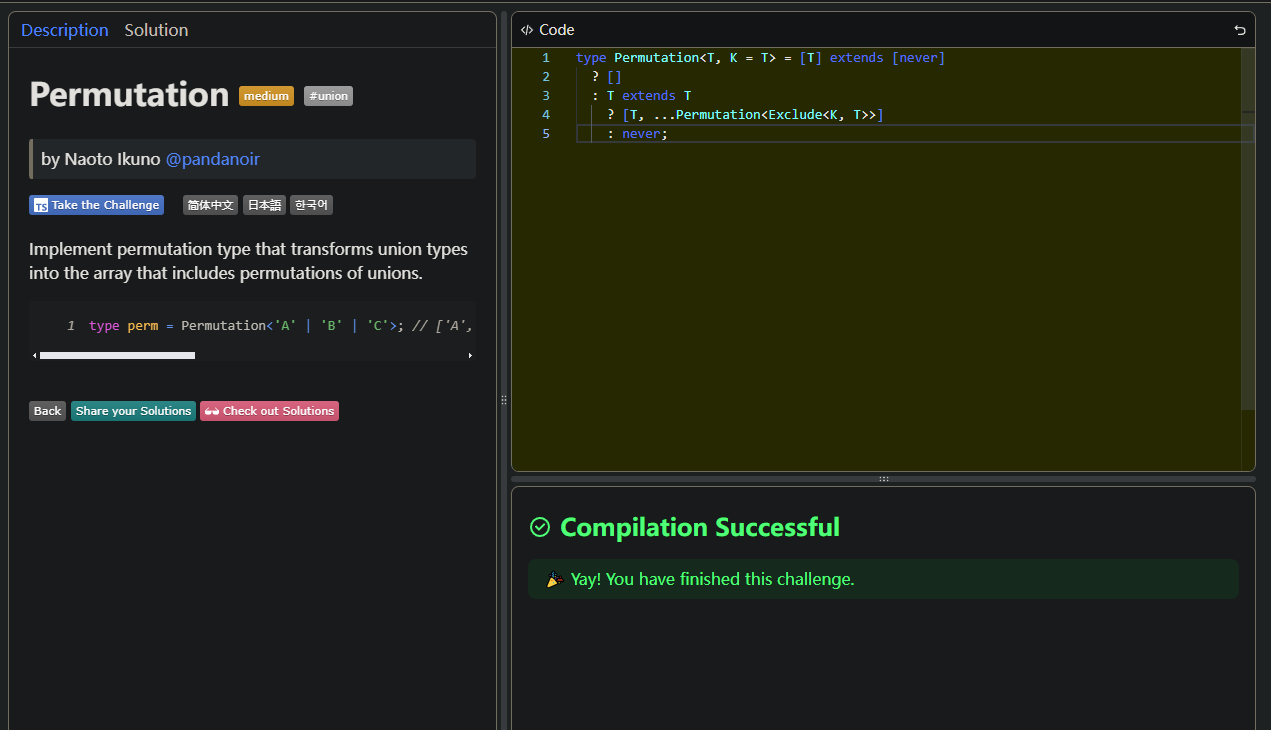Viewport: 1271px width, 730px height.
Task: Click the code brackets icon beside Code title
Action: point(527,30)
